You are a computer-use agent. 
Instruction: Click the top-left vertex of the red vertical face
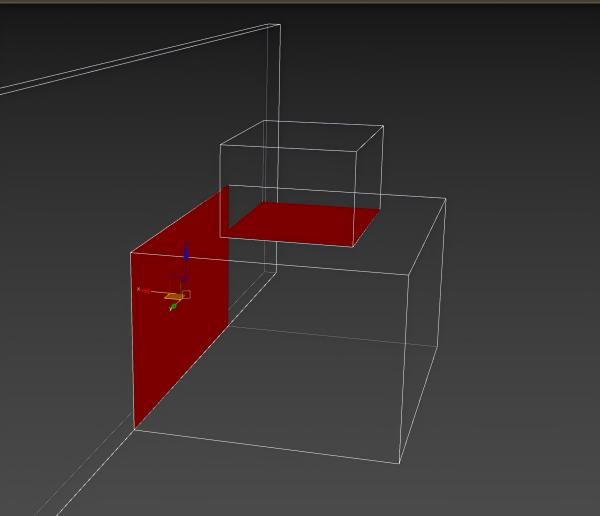[x=131, y=253]
